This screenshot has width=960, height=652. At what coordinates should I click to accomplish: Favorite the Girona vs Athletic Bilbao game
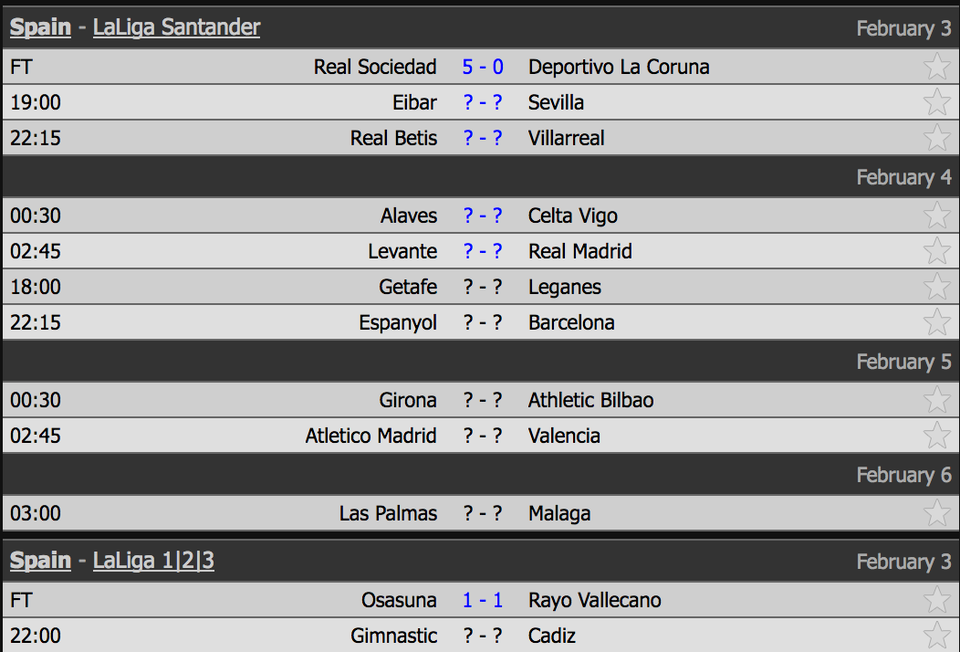point(937,400)
